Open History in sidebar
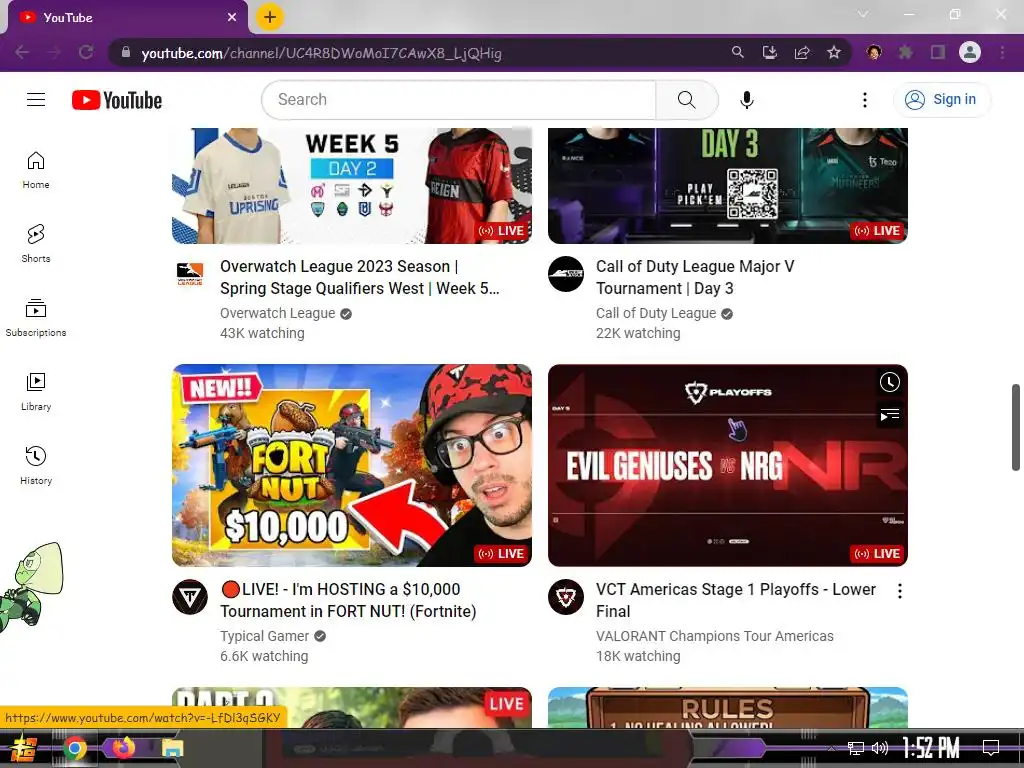 pos(36,466)
